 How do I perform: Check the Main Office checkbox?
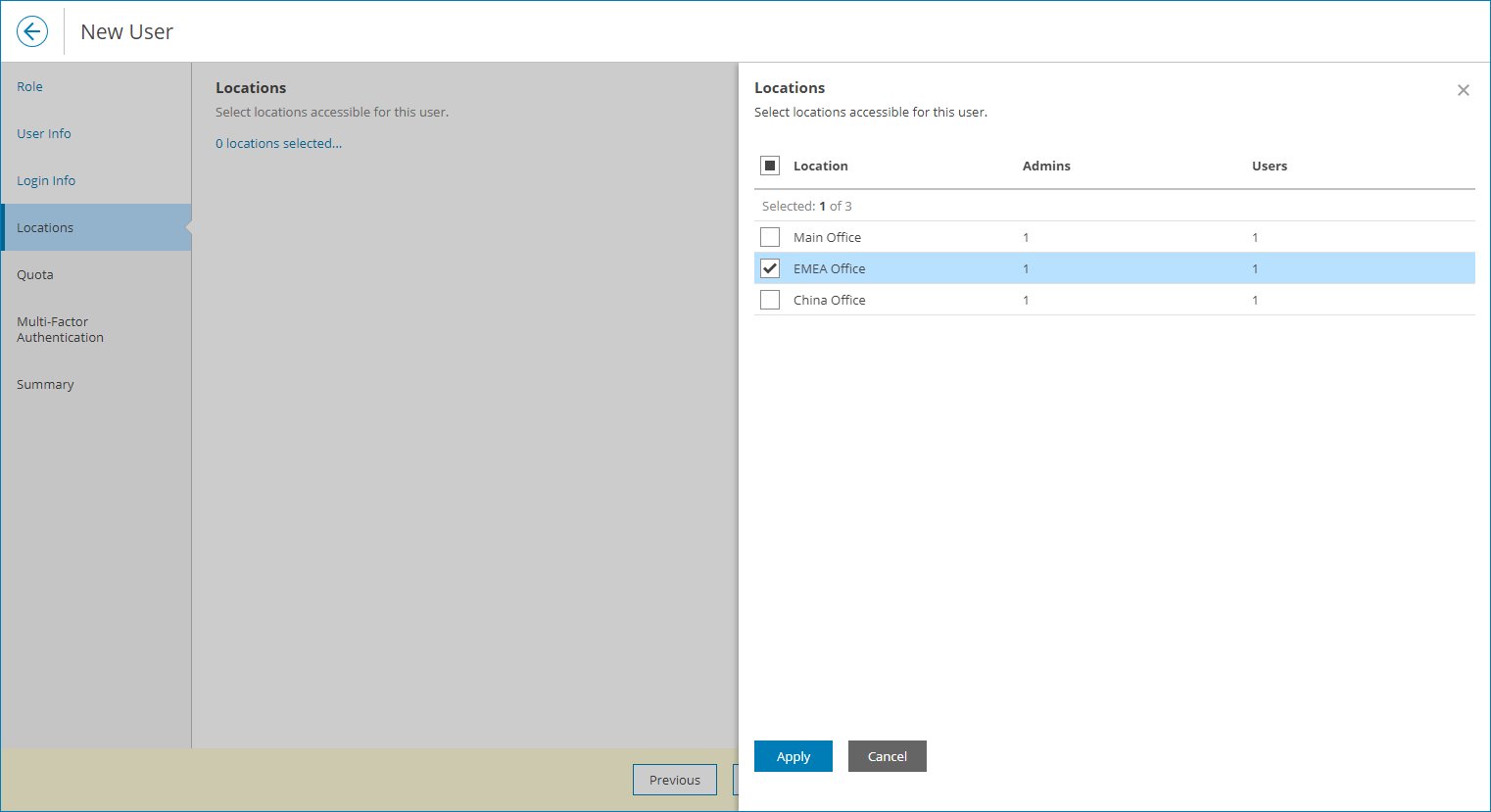click(x=770, y=237)
